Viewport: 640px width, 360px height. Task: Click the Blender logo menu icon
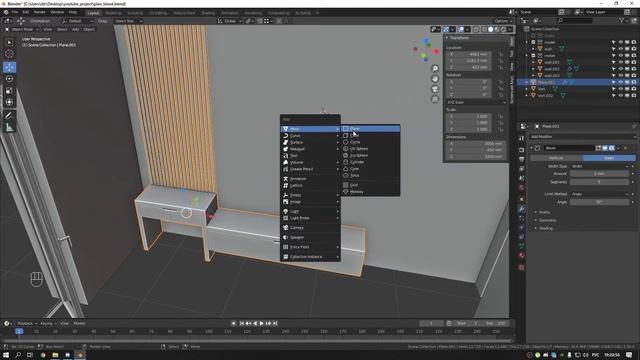(x=6, y=13)
